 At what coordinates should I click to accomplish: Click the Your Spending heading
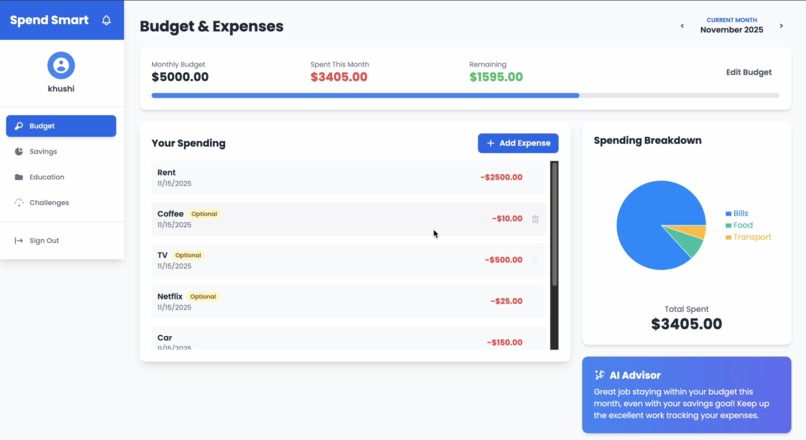[x=188, y=143]
